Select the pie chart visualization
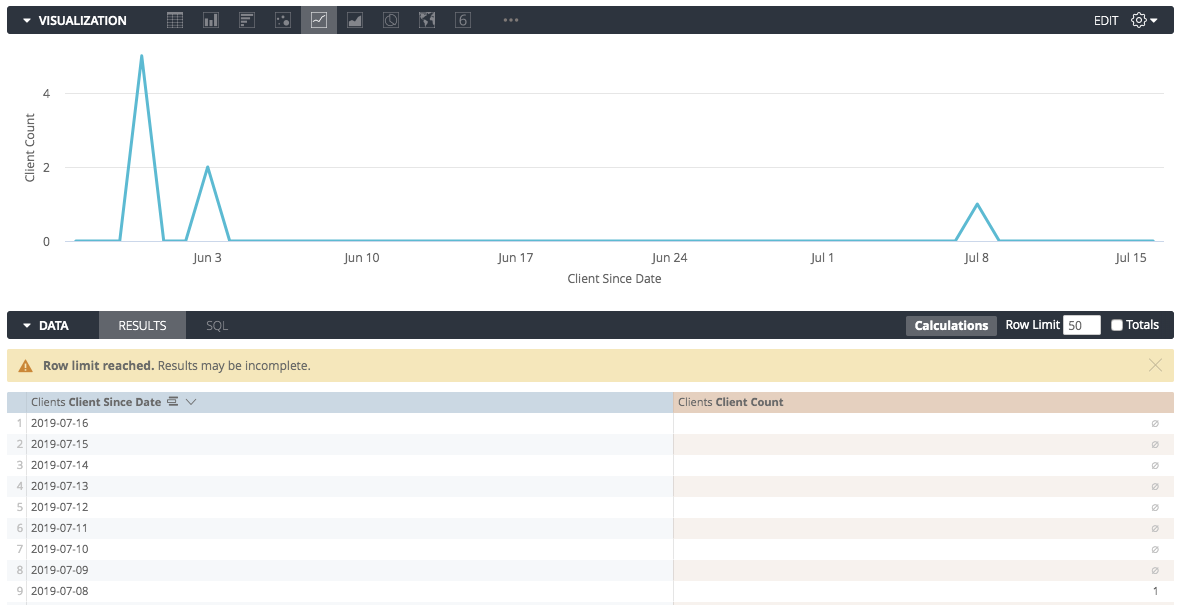The width and height of the screenshot is (1182, 612). (391, 20)
